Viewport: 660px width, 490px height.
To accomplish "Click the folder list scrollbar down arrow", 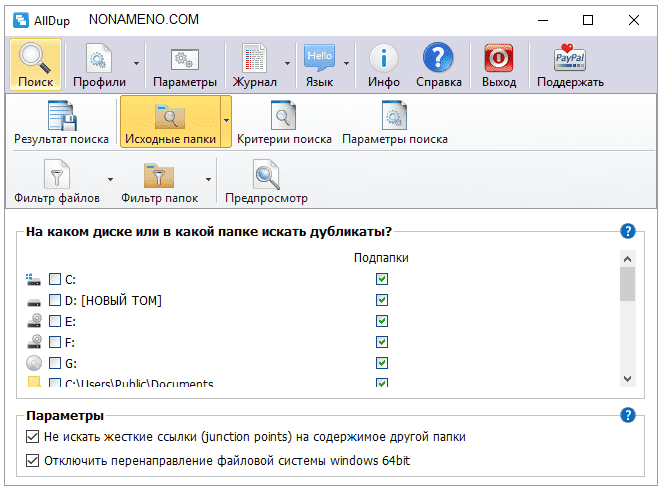I will click(627, 378).
